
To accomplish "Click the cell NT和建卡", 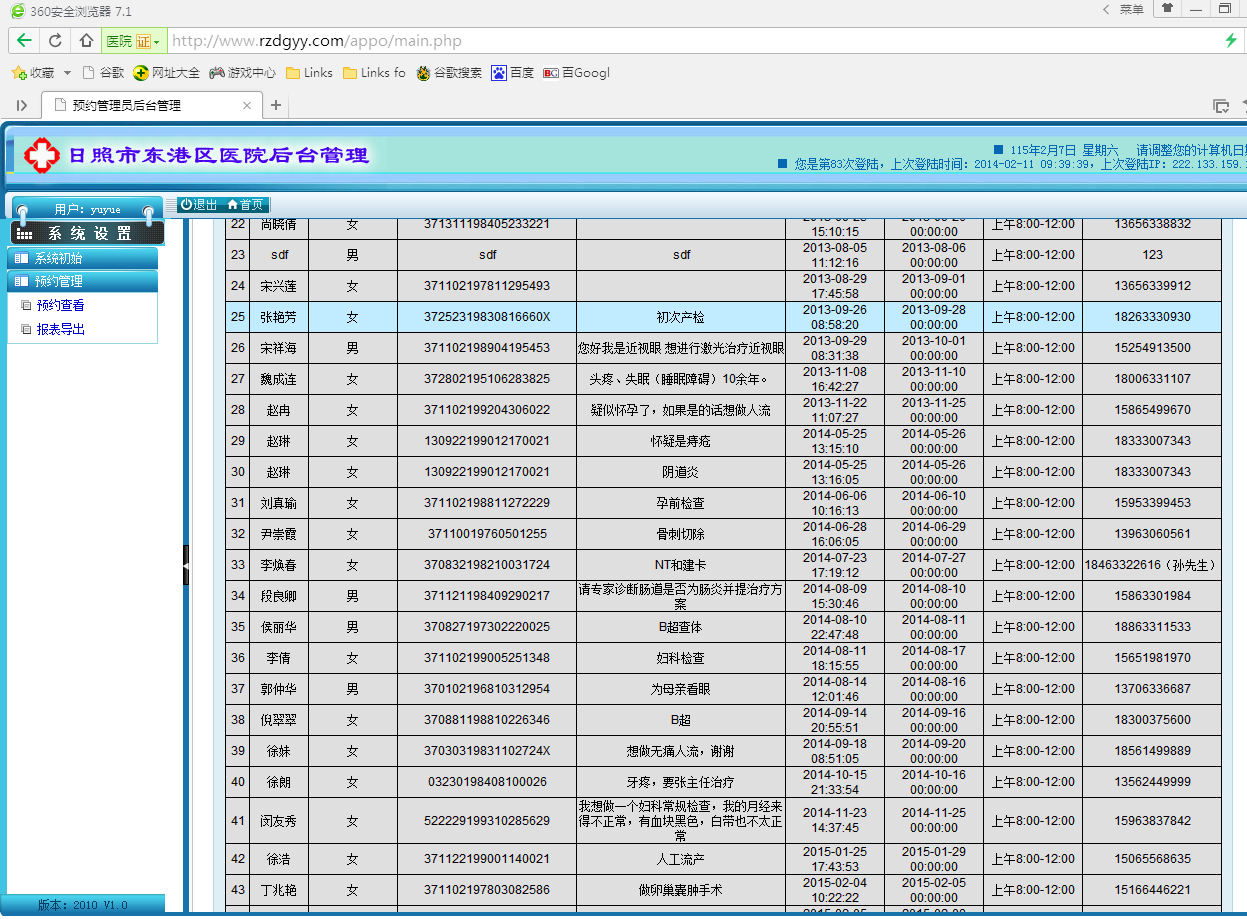I will pyautogui.click(x=681, y=565).
